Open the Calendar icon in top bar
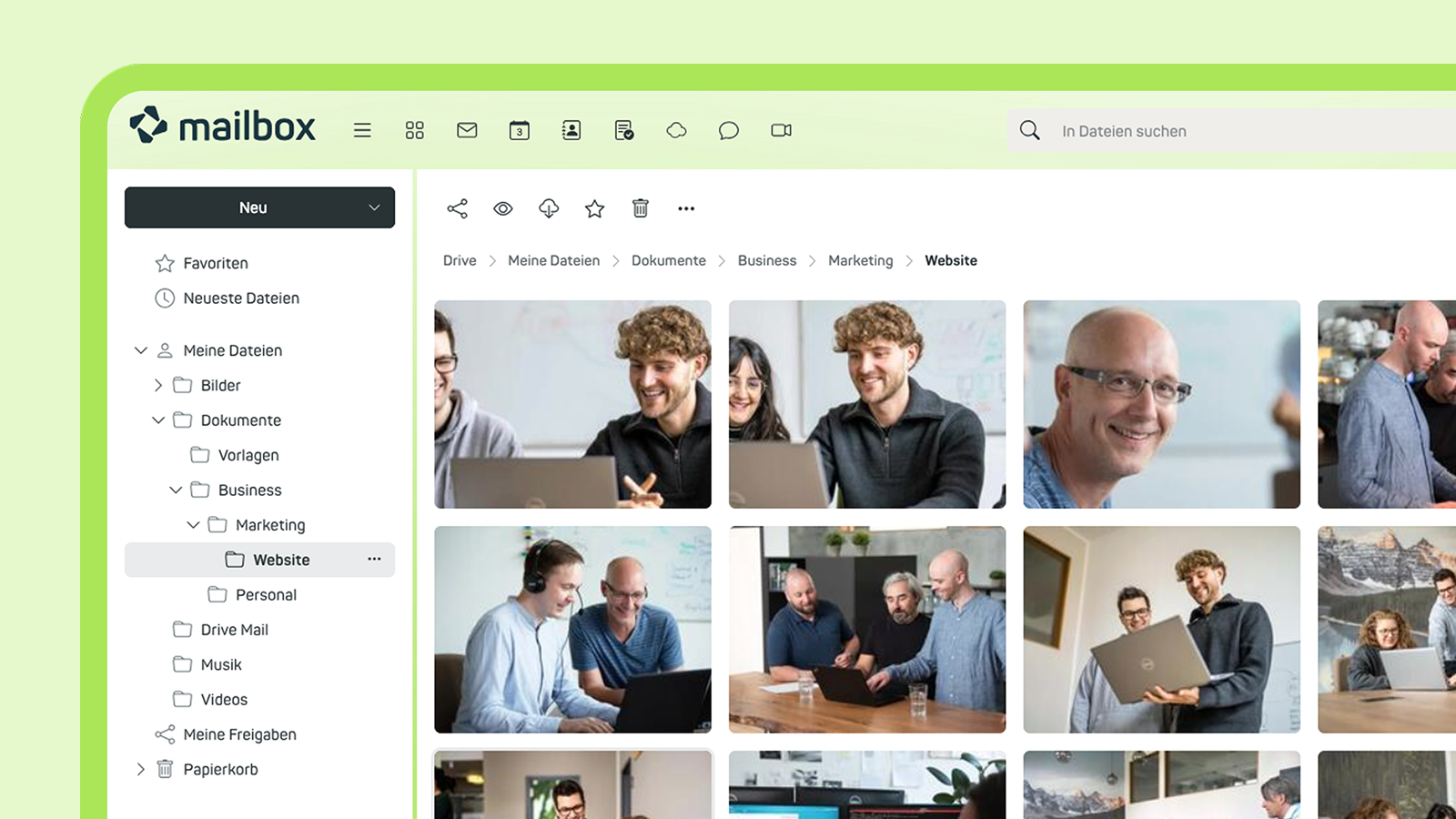Viewport: 1456px width, 819px height. pyautogui.click(x=520, y=130)
